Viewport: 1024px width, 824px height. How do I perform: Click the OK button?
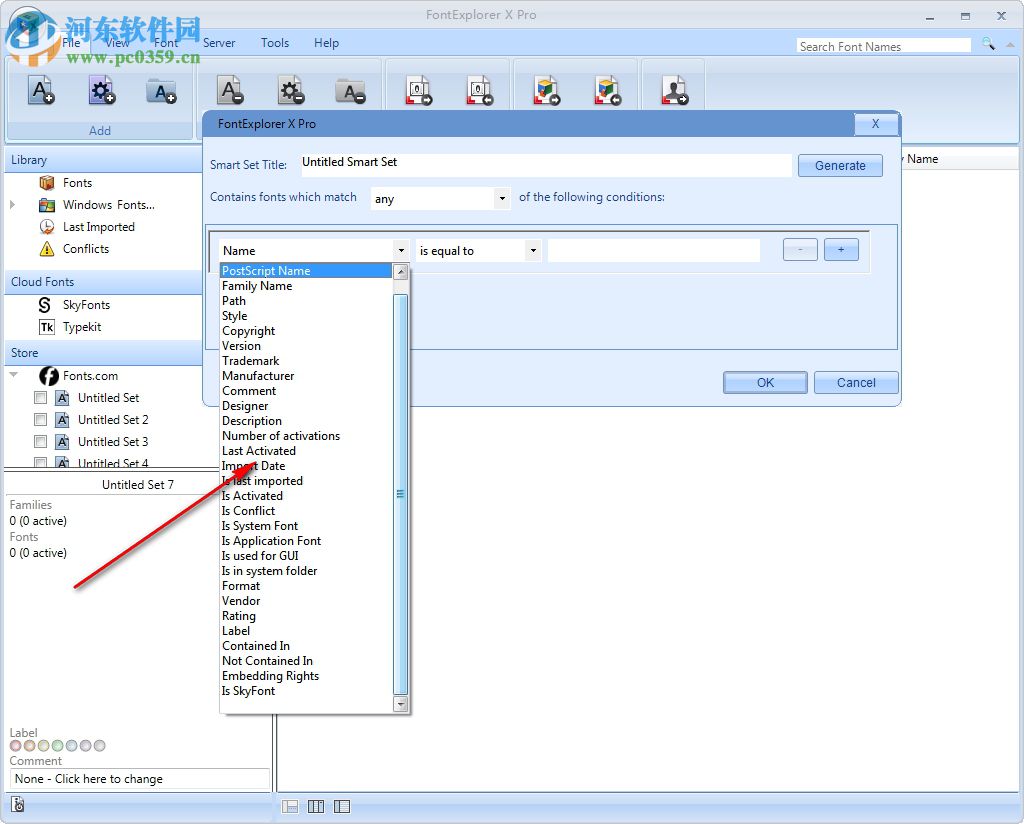point(765,383)
